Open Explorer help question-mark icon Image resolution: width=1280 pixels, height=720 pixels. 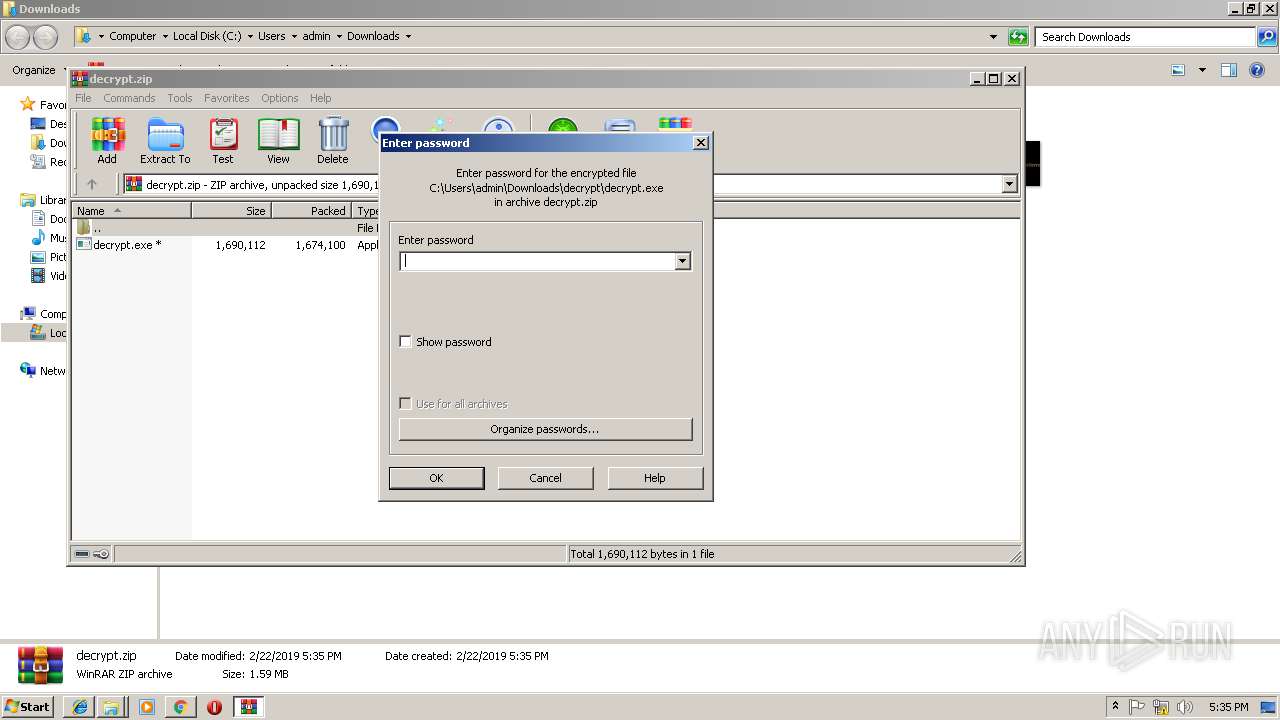[1257, 70]
